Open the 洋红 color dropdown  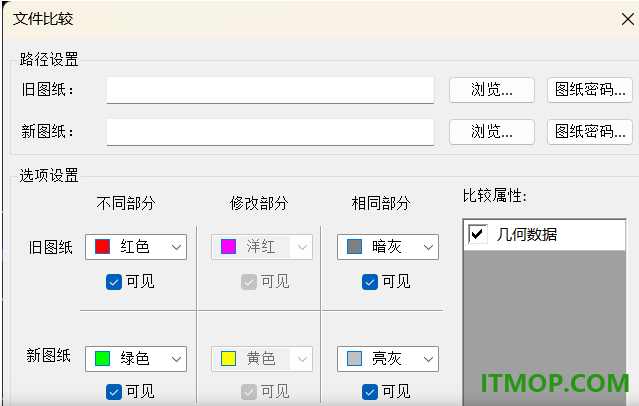[x=262, y=247]
